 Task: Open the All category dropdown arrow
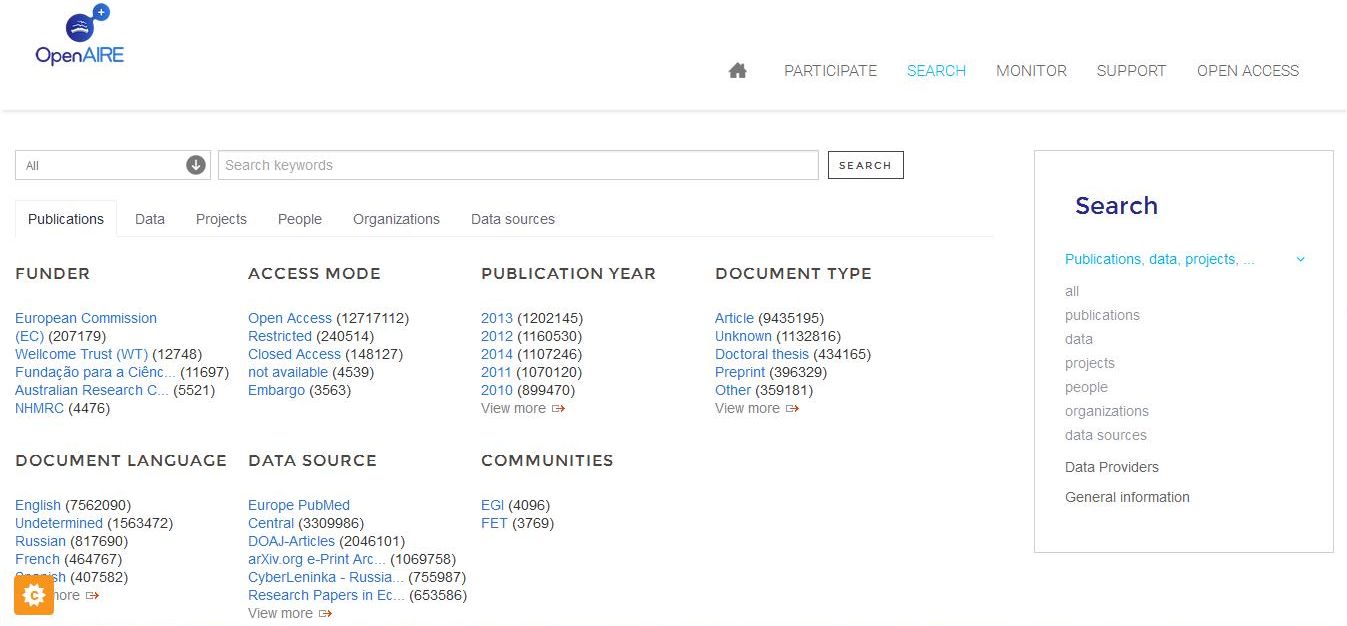click(x=196, y=165)
